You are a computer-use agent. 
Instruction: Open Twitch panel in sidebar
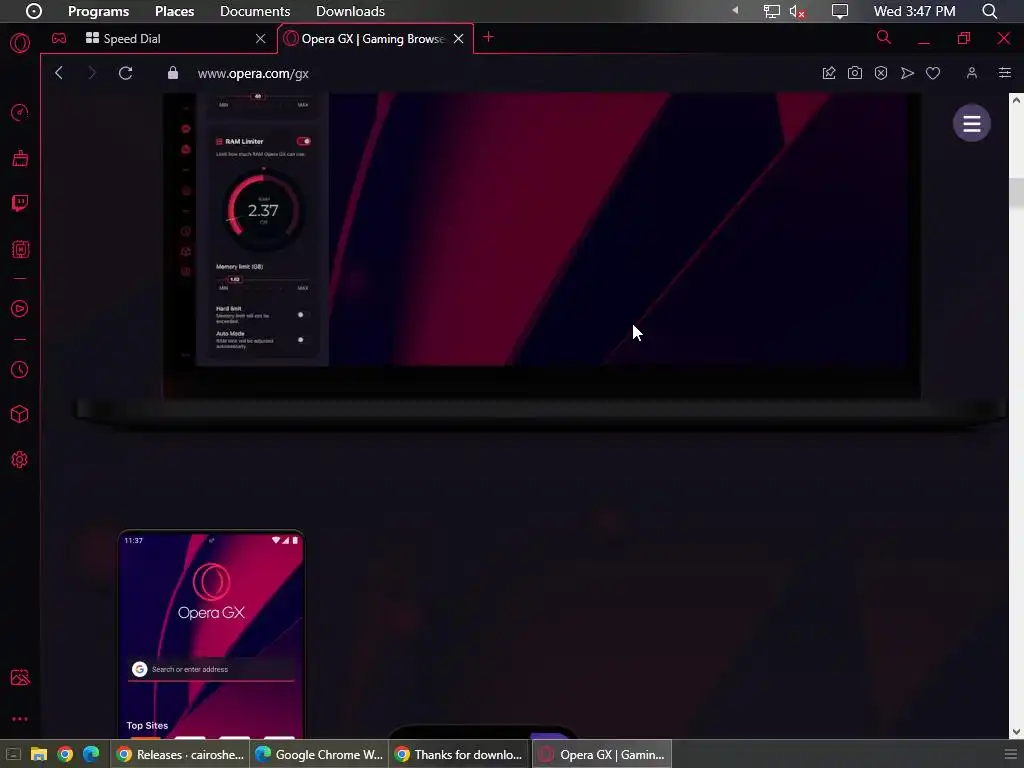(20, 203)
